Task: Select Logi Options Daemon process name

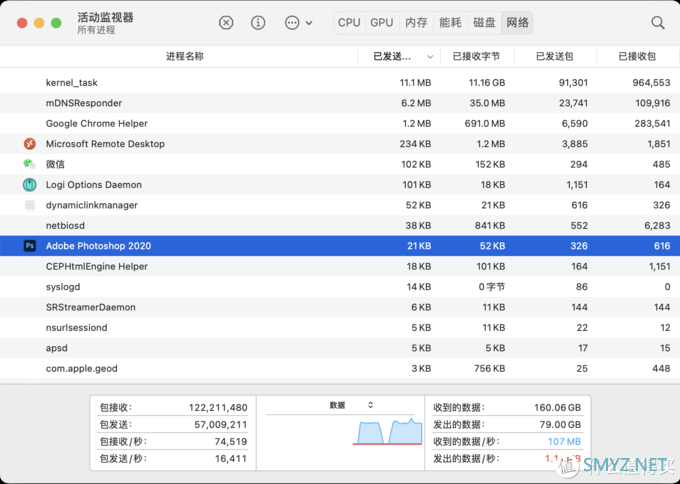Action: coord(94,184)
